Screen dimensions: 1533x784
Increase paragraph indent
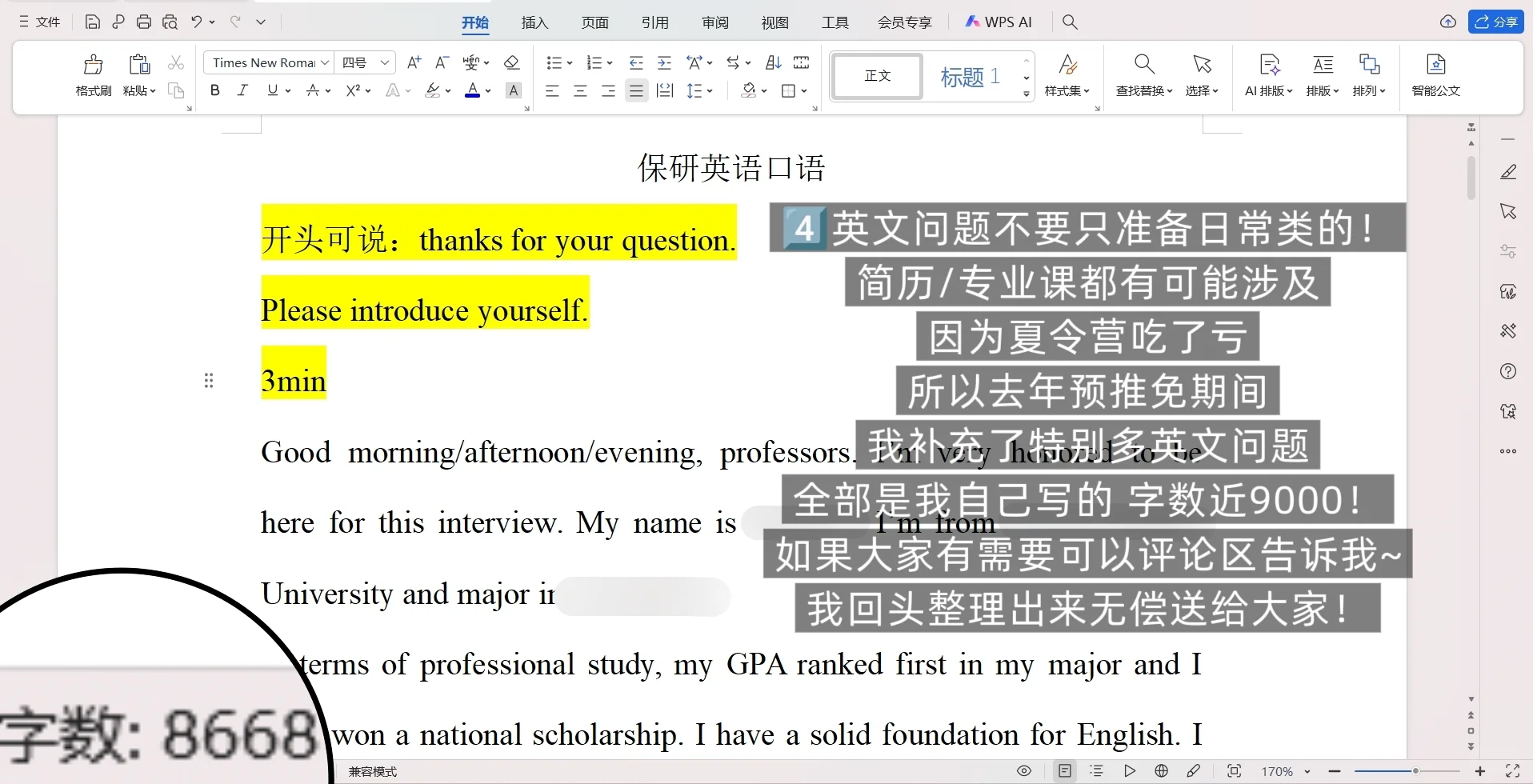tap(664, 62)
